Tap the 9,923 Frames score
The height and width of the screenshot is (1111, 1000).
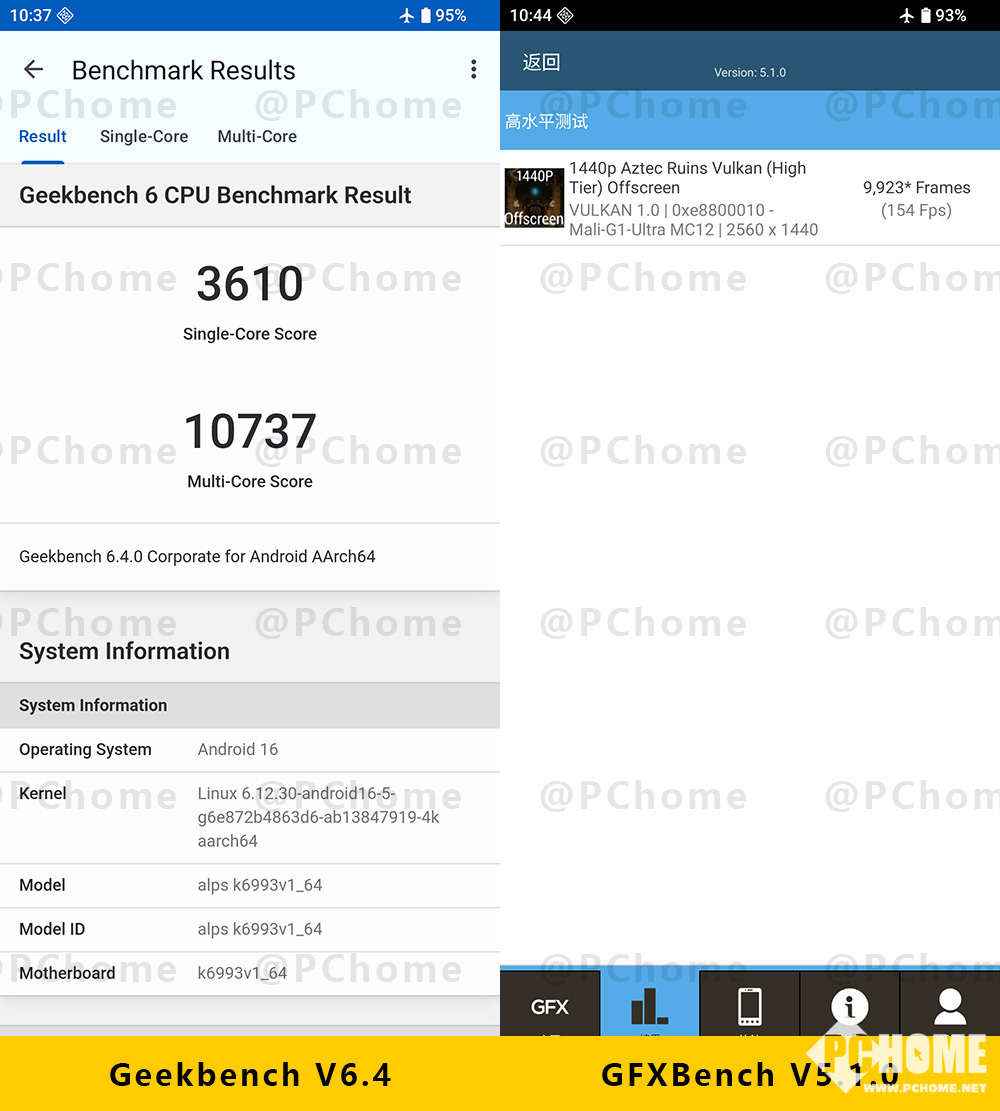(x=916, y=188)
